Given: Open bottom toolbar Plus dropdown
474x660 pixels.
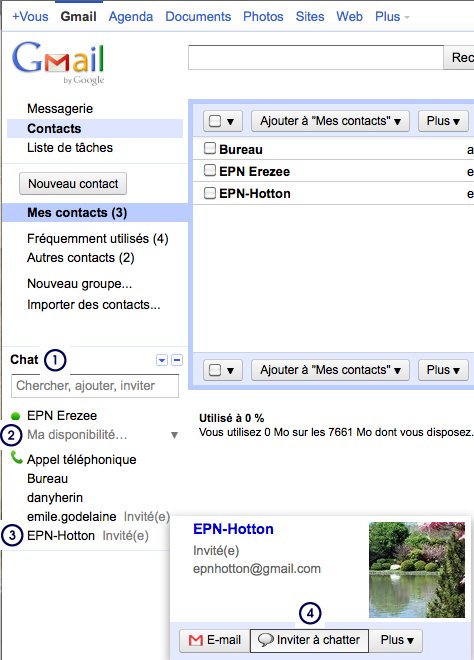Looking at the screenshot, I should (x=443, y=370).
